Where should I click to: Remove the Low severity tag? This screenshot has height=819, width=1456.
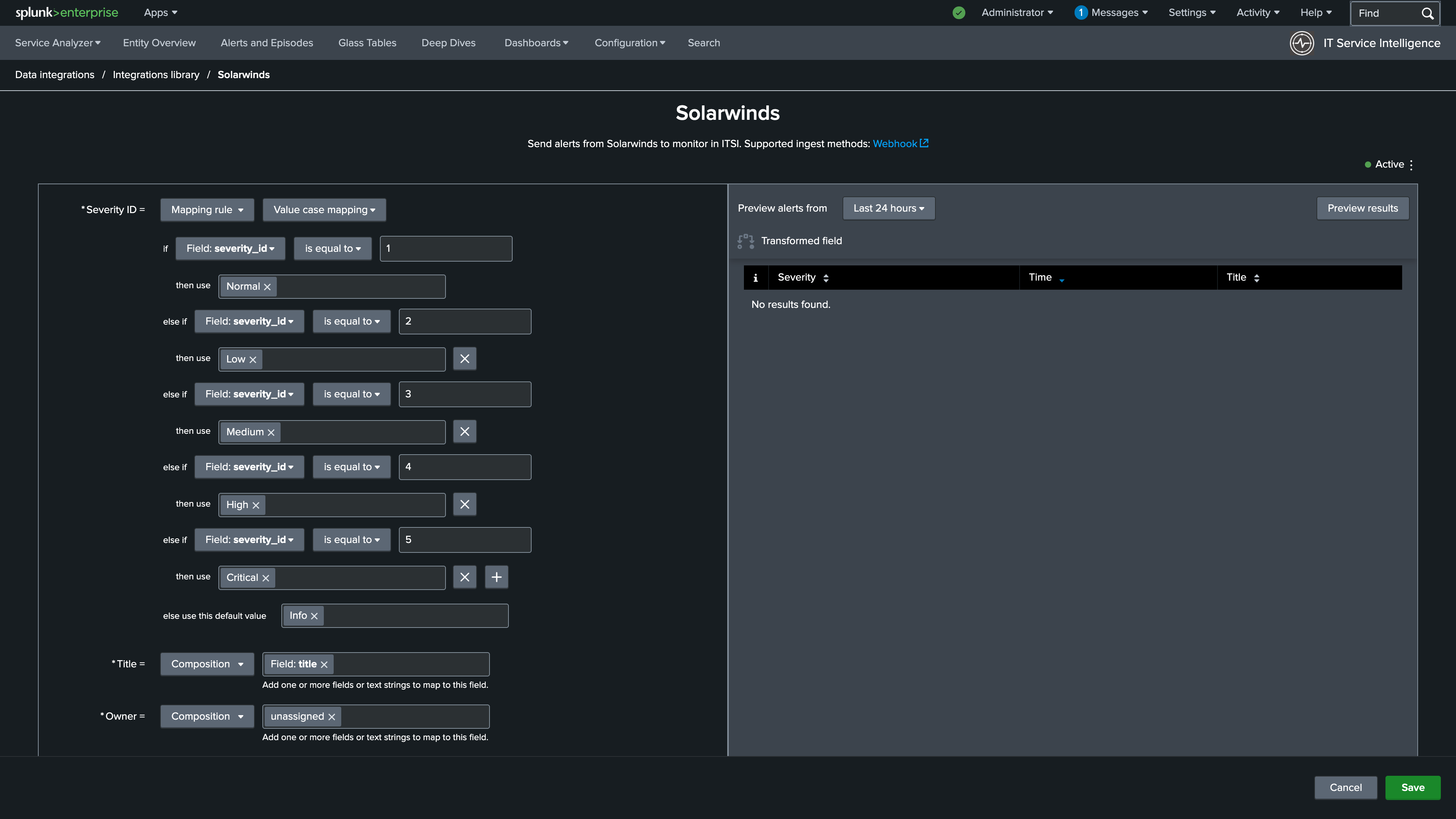253,359
